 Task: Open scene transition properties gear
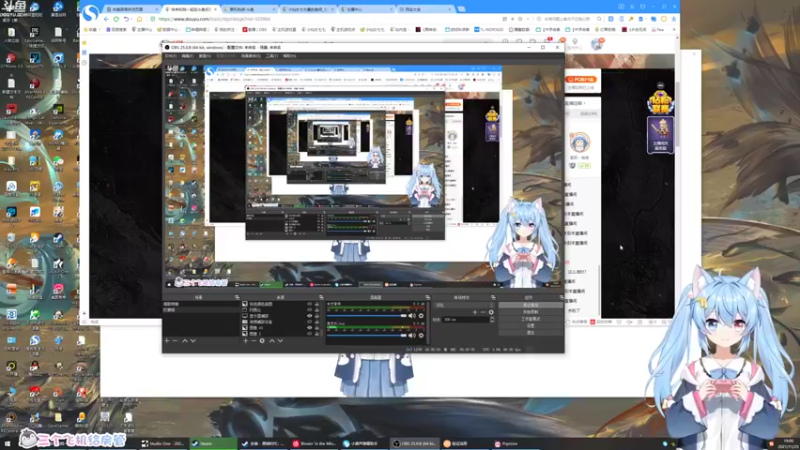[x=491, y=312]
